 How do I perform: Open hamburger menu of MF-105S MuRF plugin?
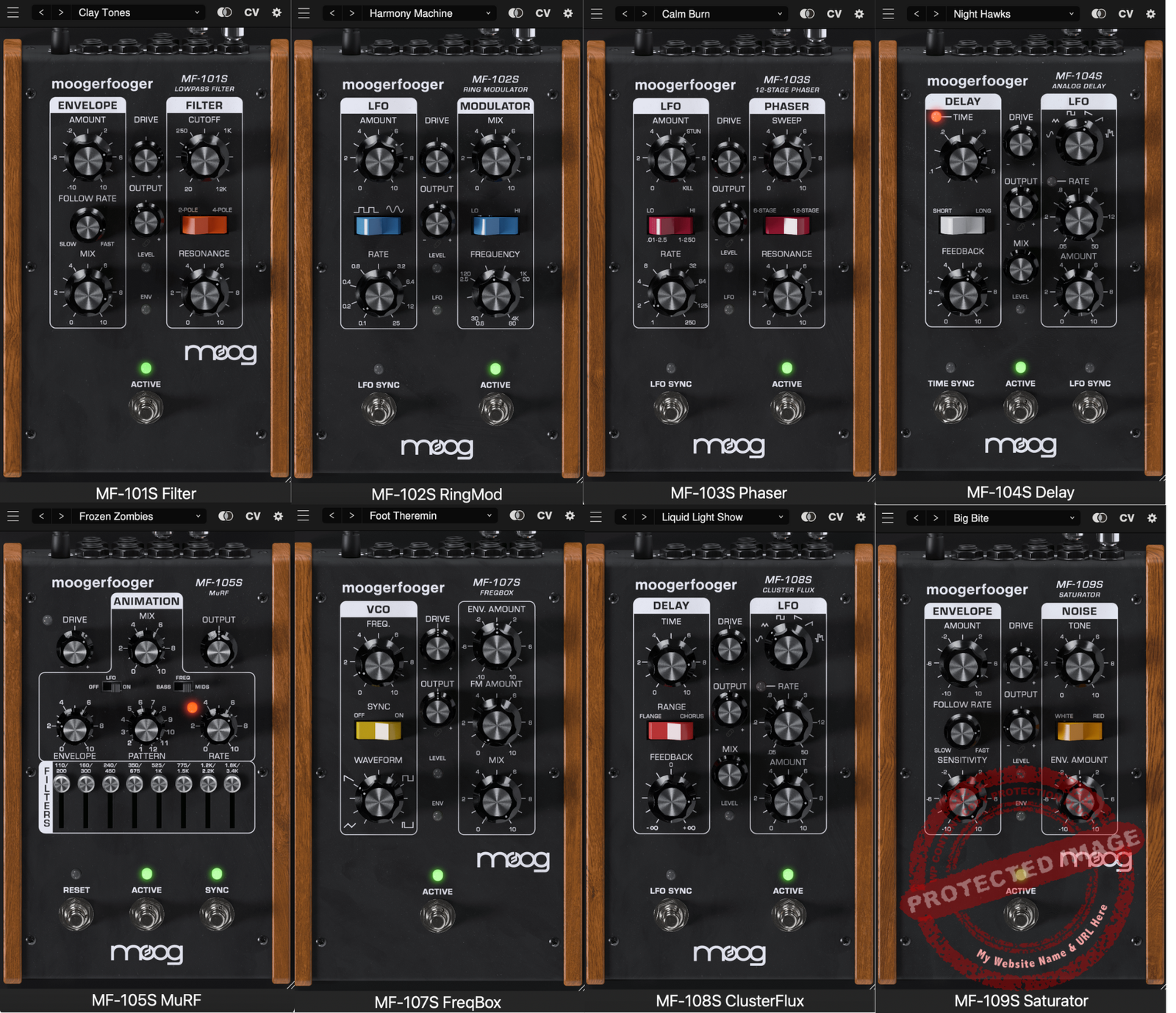[12, 516]
